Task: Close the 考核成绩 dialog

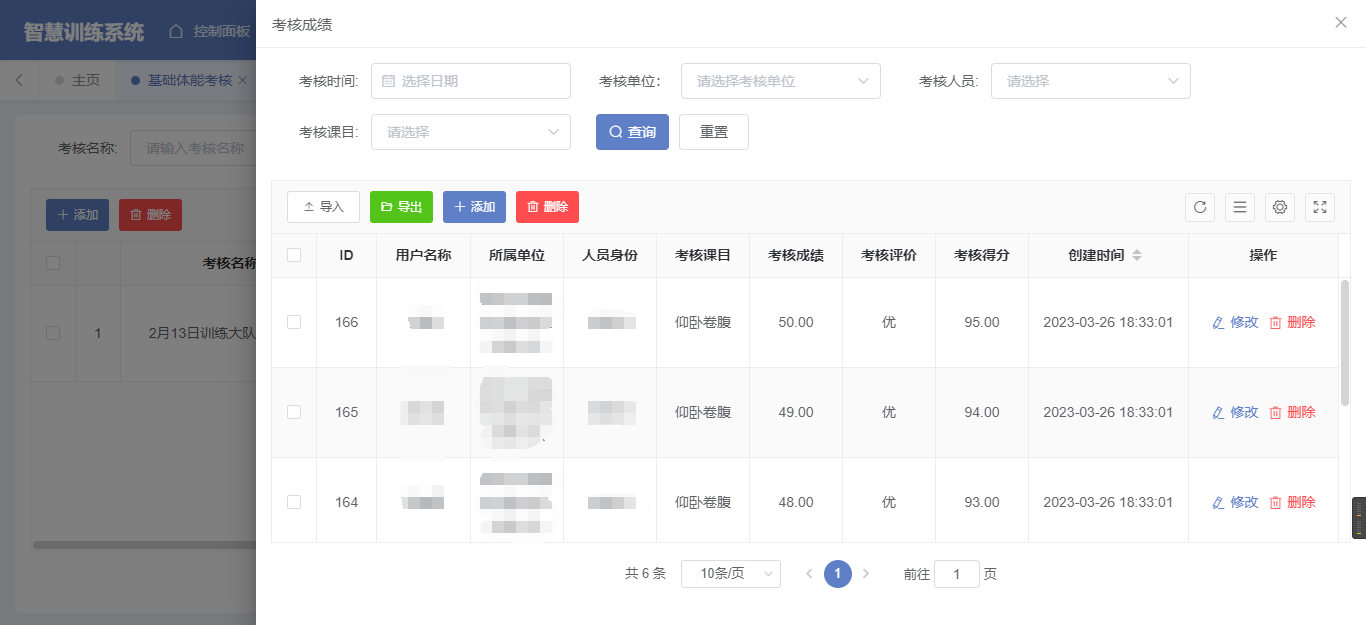Action: tap(1341, 22)
